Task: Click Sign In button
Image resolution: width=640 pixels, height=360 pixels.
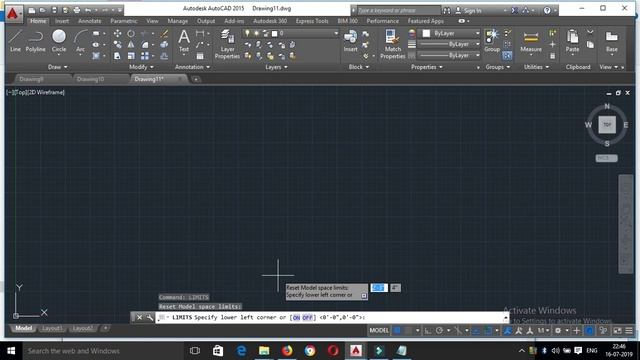Action: [x=473, y=11]
